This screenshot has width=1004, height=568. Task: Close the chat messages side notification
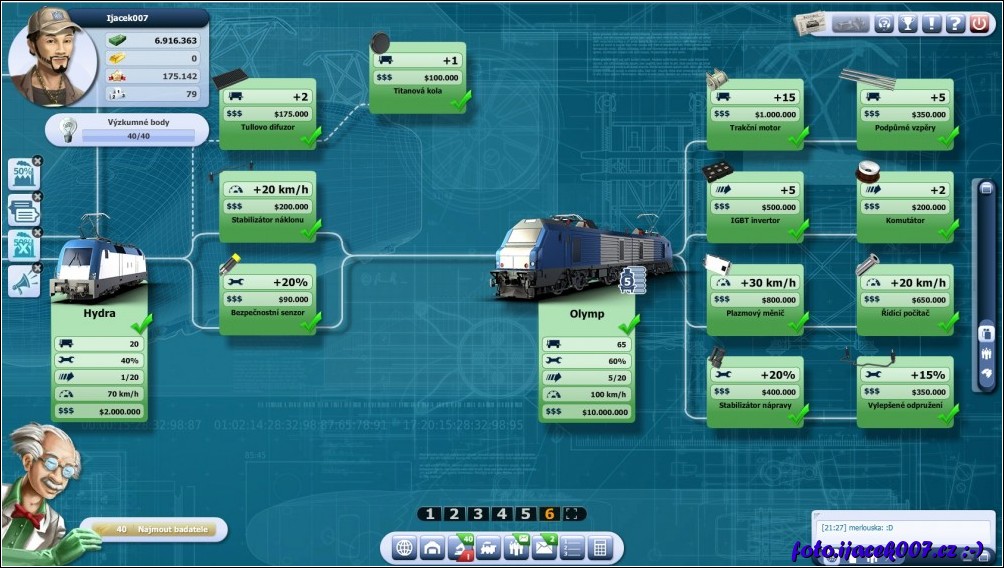pos(38,196)
